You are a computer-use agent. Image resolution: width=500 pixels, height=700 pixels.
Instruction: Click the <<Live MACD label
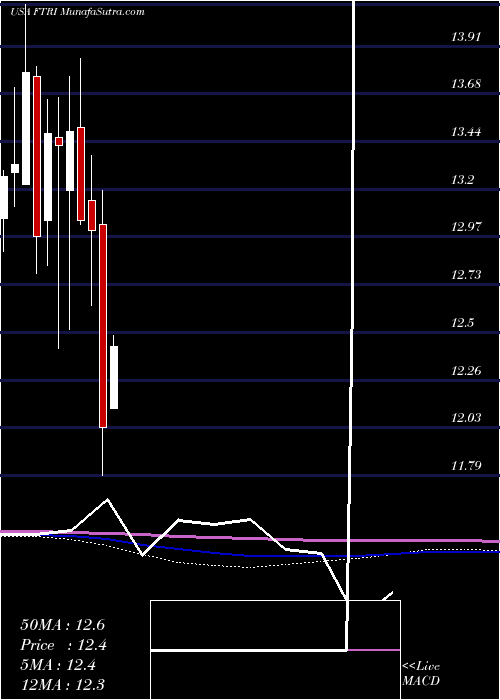[x=421, y=674]
